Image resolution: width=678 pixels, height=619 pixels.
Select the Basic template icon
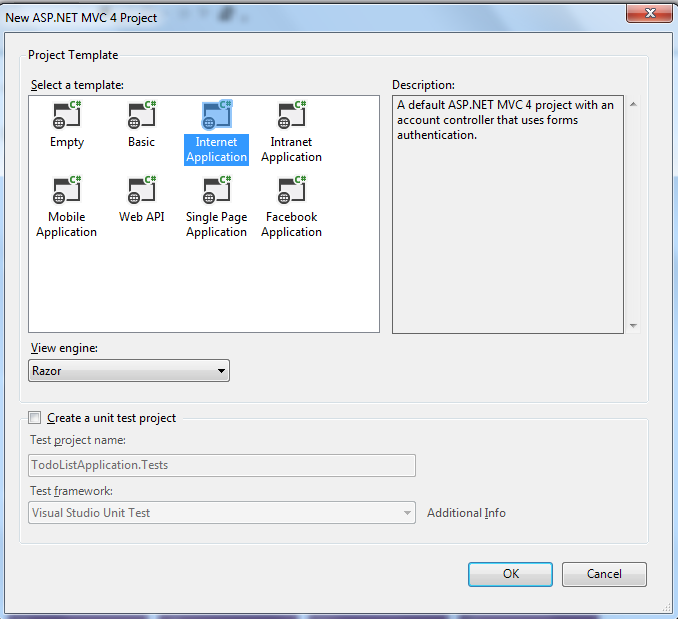coord(142,115)
